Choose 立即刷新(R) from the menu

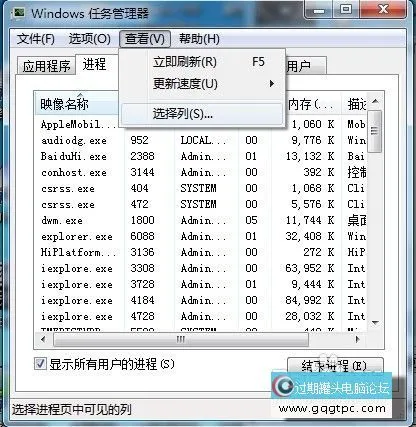pyautogui.click(x=202, y=62)
